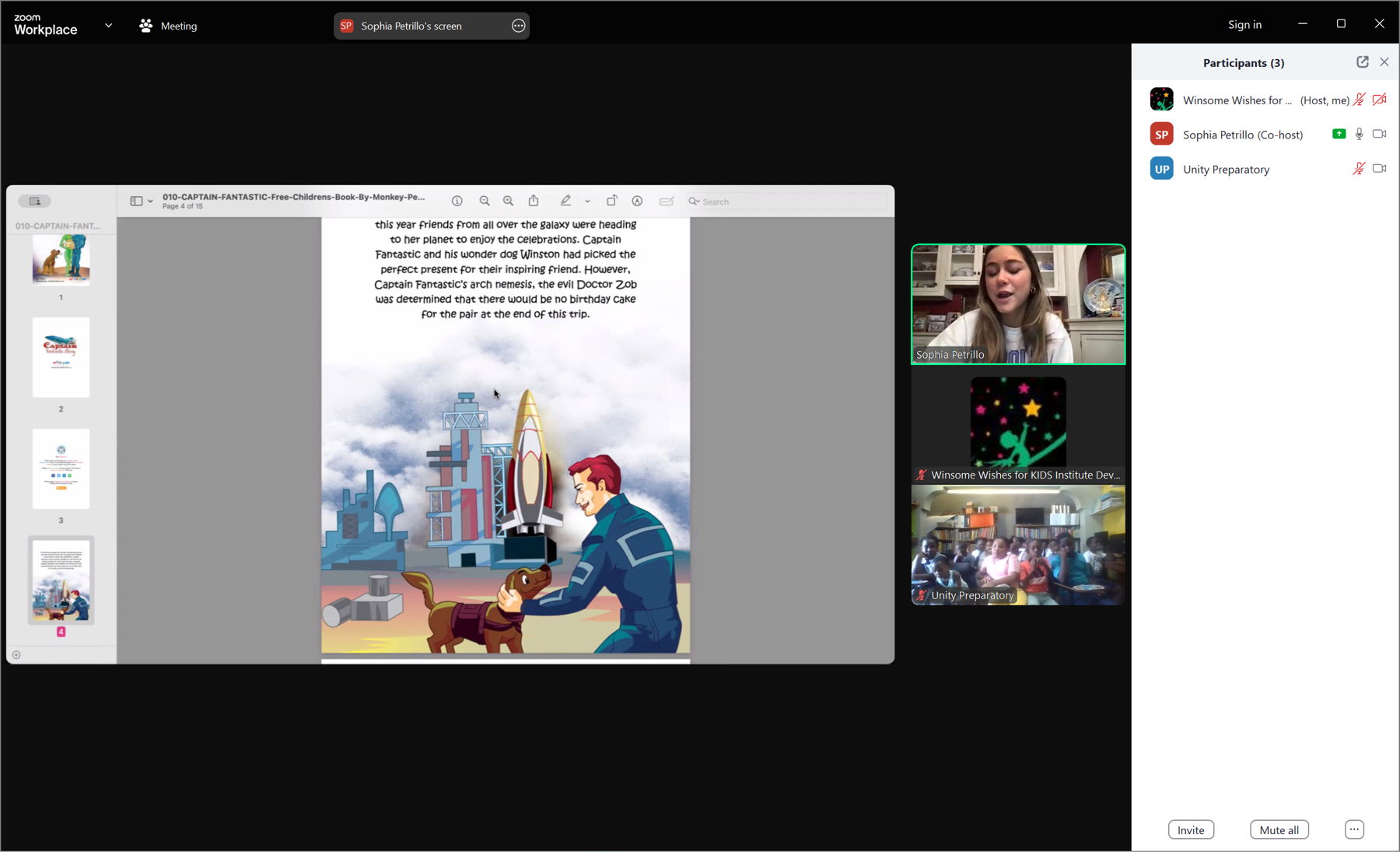
Task: Open screen share options ellipsis menu
Action: point(519,26)
